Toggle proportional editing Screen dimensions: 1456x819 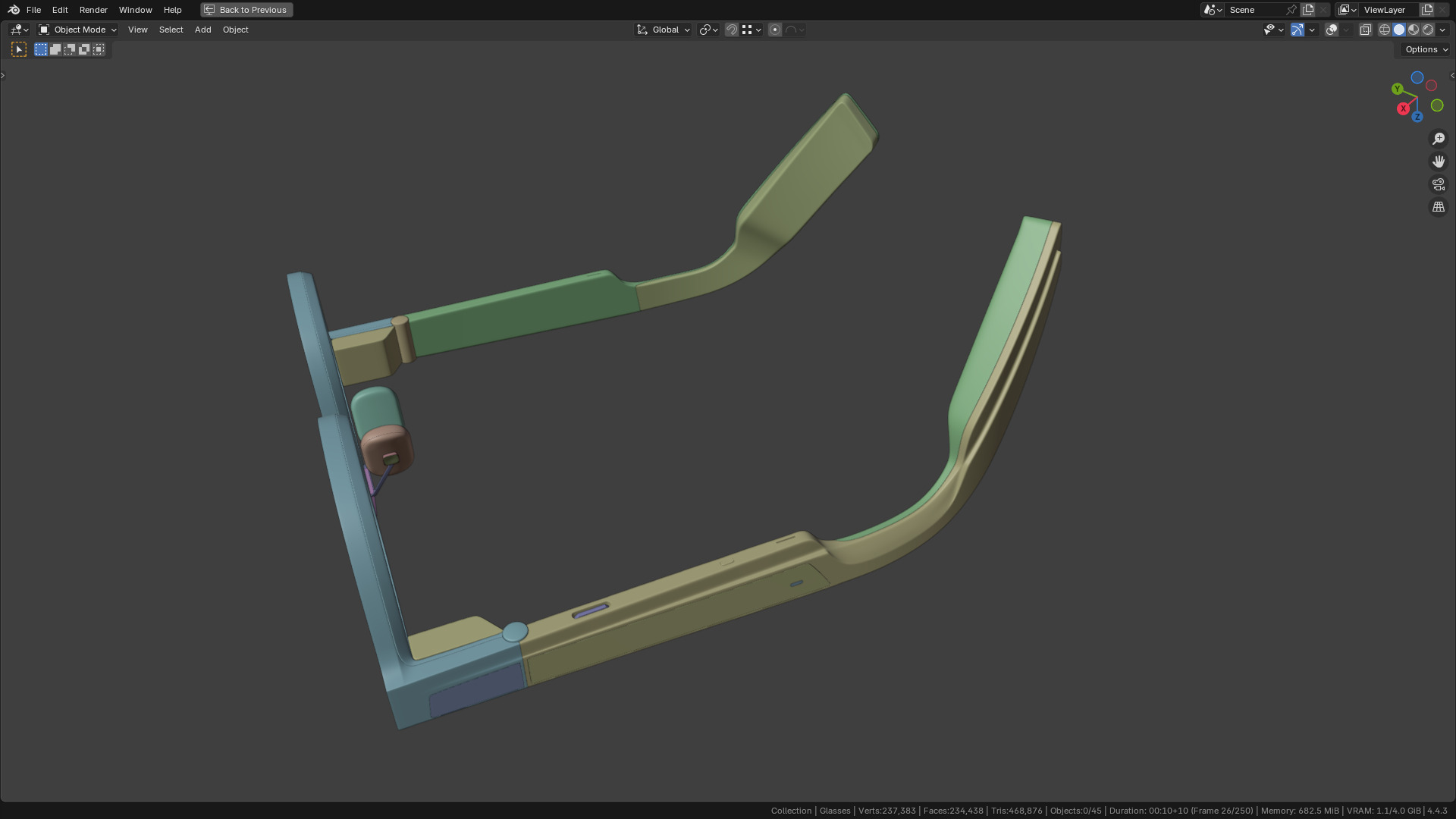(775, 30)
